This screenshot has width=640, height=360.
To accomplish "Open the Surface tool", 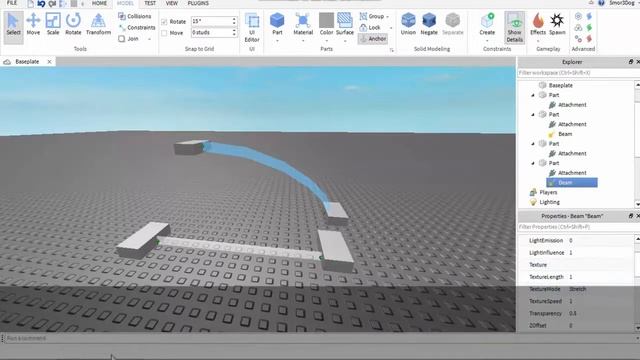I will coord(345,24).
